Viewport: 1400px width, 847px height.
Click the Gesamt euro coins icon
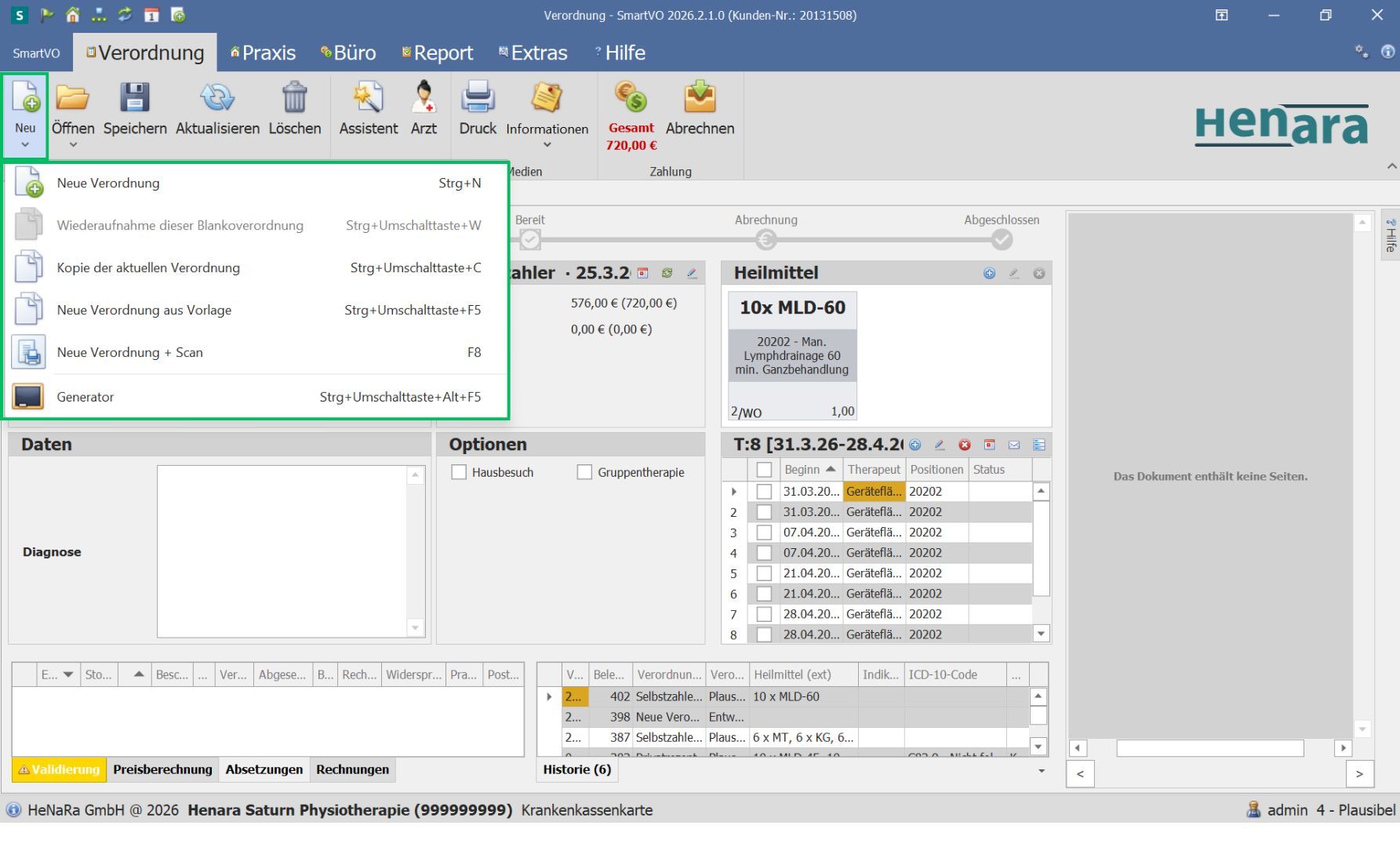[631, 97]
